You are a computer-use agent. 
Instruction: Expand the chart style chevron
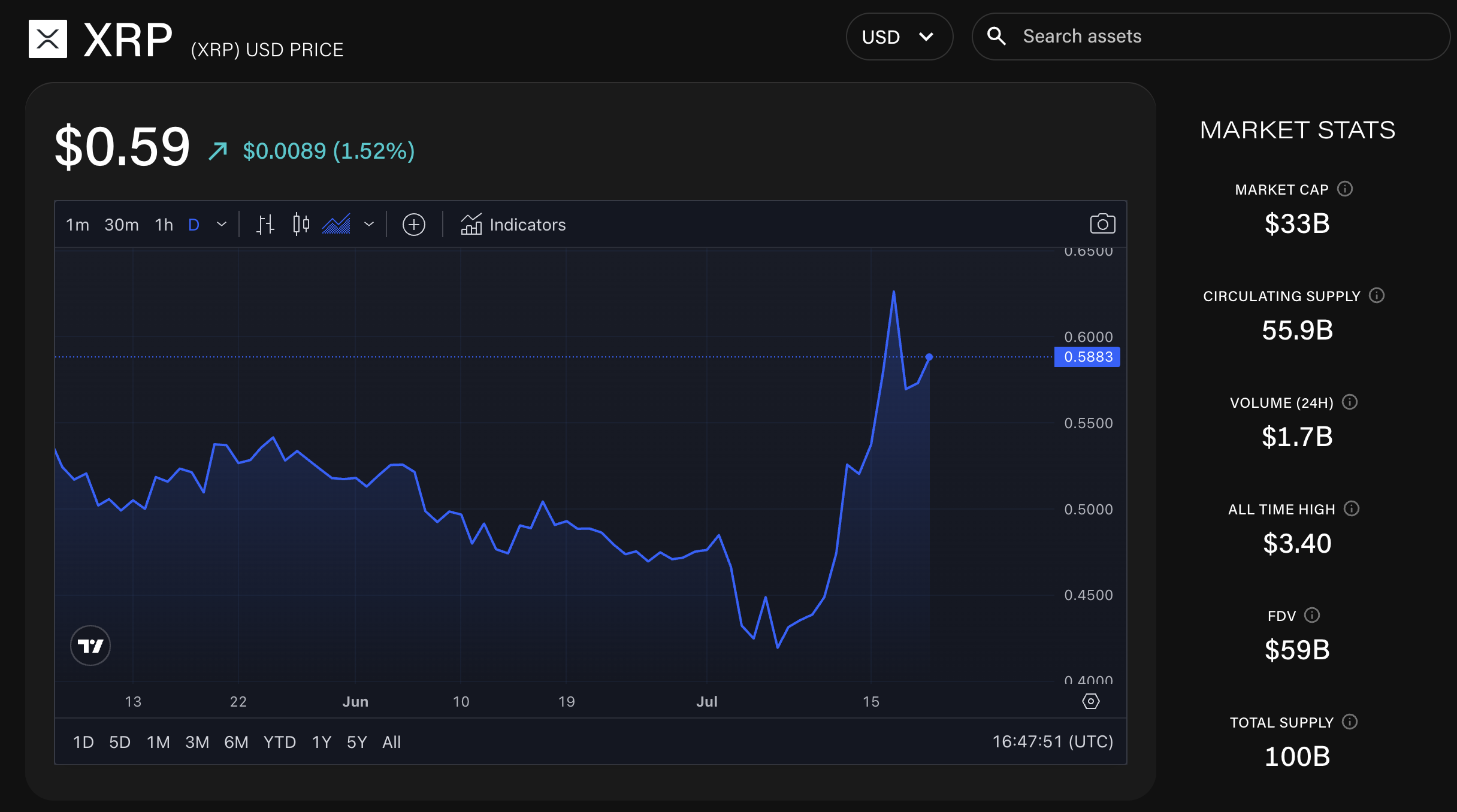pyautogui.click(x=369, y=225)
